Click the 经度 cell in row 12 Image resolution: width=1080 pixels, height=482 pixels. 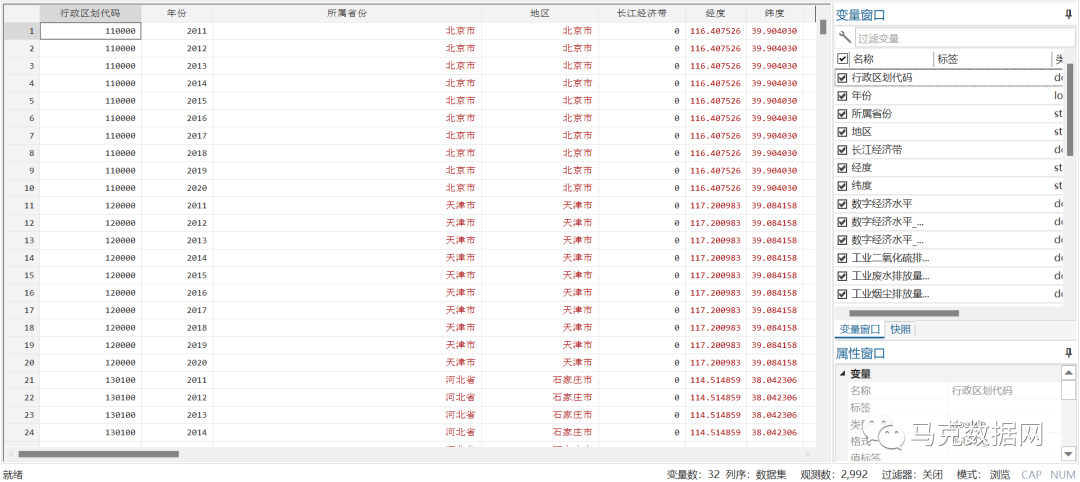coord(716,222)
